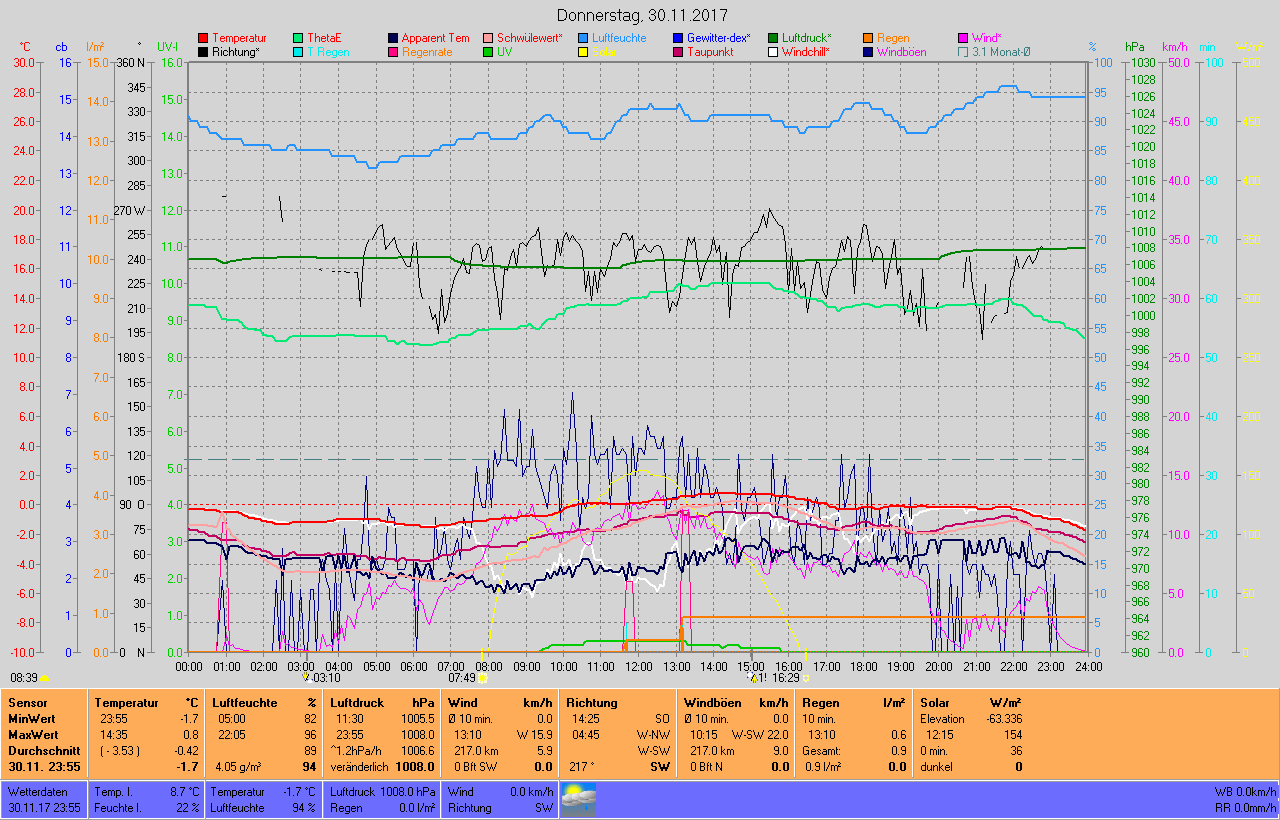This screenshot has width=1280, height=820.
Task: Toggle the 3.1 Monat-Ø legend box
Action: click(x=963, y=52)
